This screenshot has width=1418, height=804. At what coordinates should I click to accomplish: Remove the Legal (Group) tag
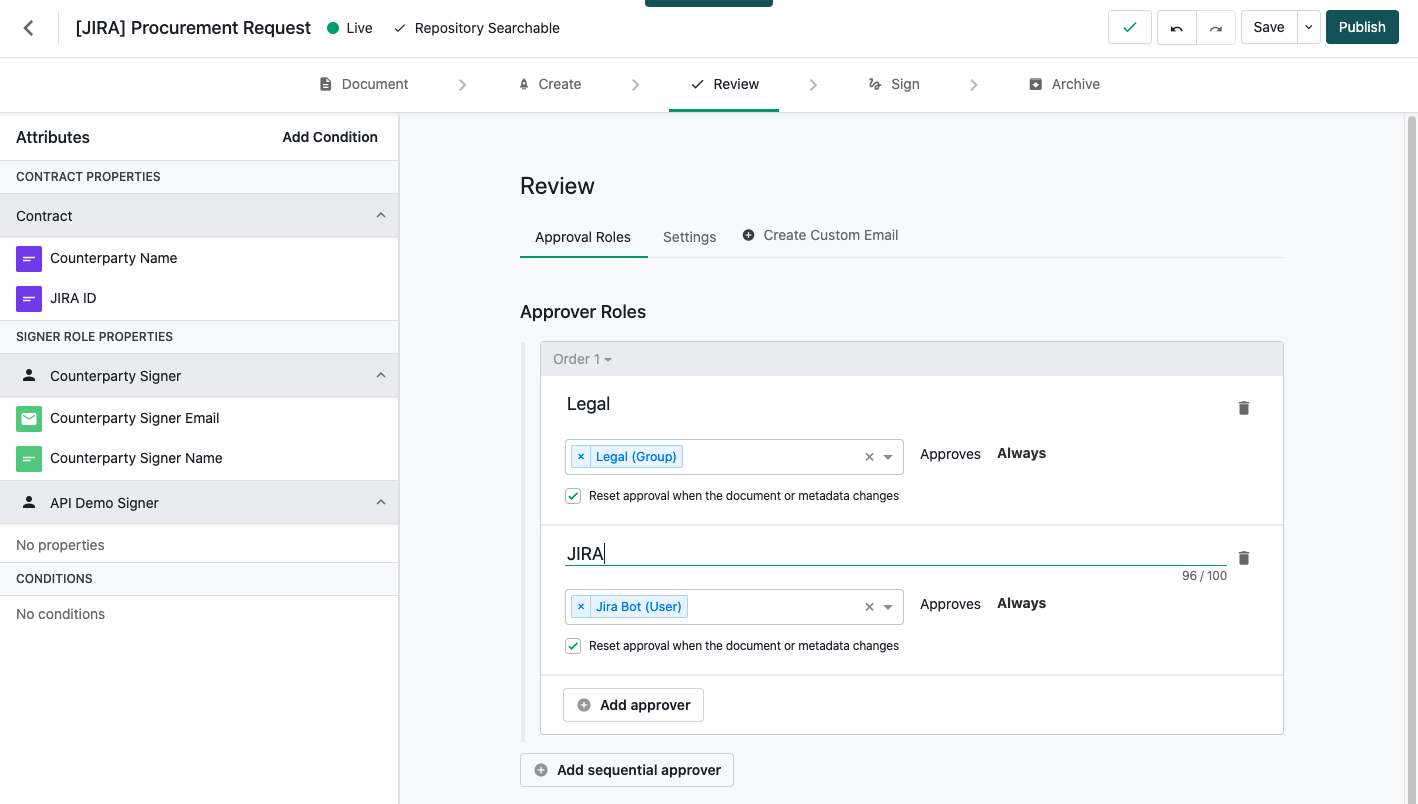581,457
